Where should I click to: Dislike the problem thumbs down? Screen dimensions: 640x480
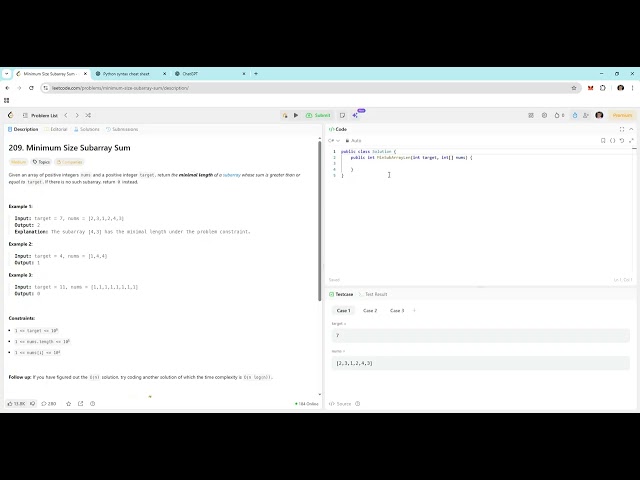pos(33,404)
